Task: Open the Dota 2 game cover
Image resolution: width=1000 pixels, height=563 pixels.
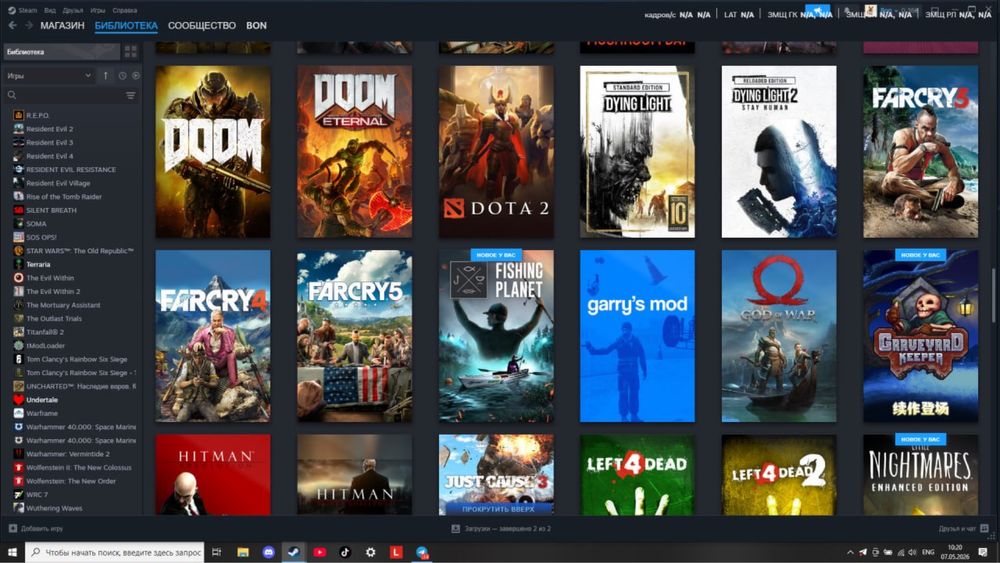Action: point(496,152)
